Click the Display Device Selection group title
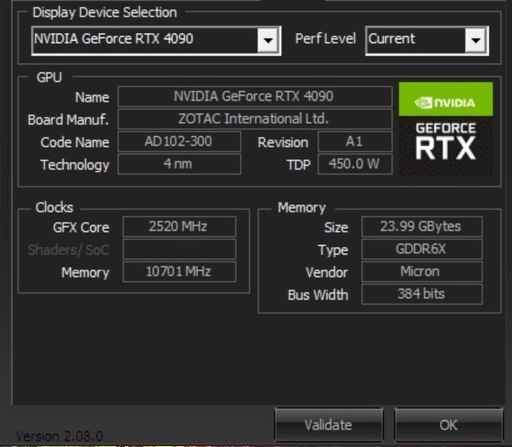Viewport: 512px width, 447px height. (x=105, y=13)
